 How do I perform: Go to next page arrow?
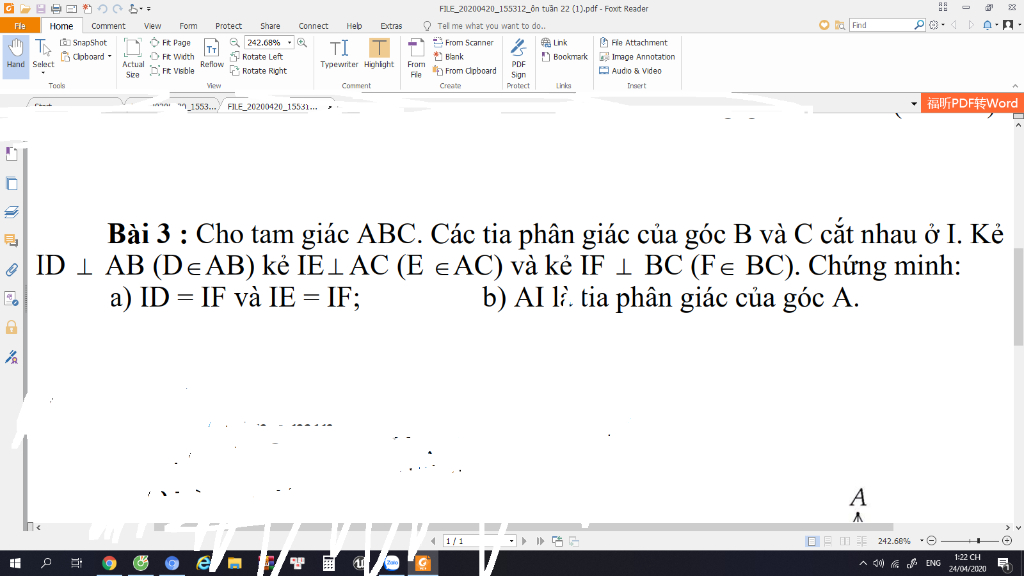pos(524,541)
